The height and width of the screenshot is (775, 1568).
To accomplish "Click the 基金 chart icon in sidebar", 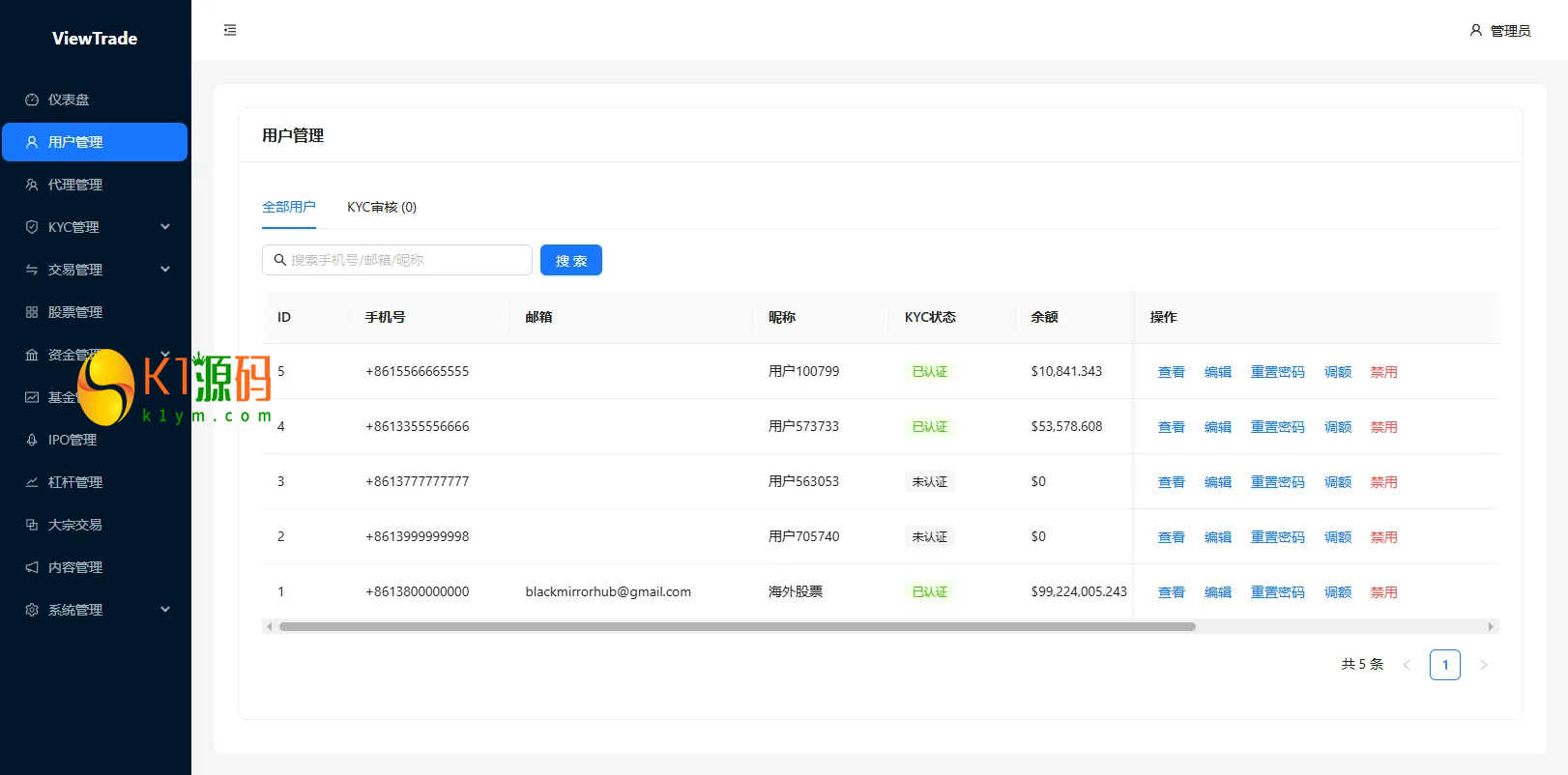I will [32, 397].
